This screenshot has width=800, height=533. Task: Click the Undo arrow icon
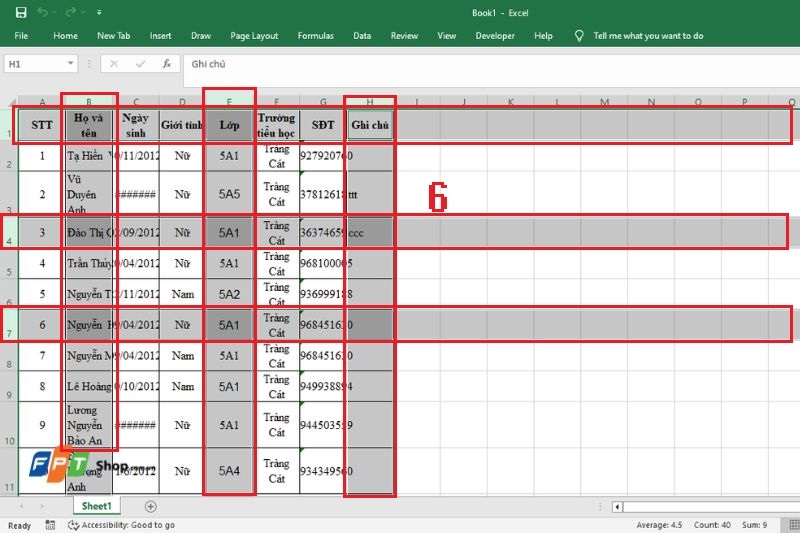coord(42,12)
